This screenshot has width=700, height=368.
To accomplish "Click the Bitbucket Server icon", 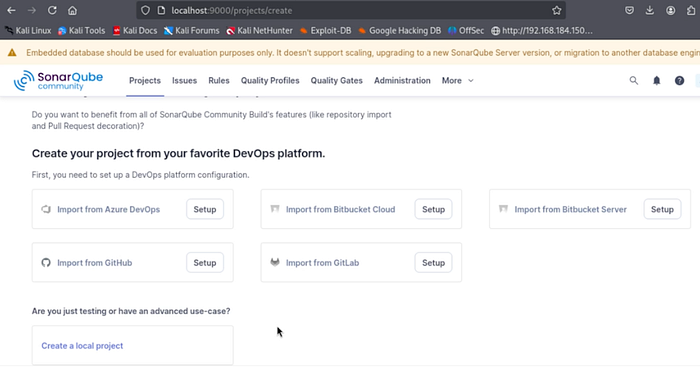I will [504, 209].
